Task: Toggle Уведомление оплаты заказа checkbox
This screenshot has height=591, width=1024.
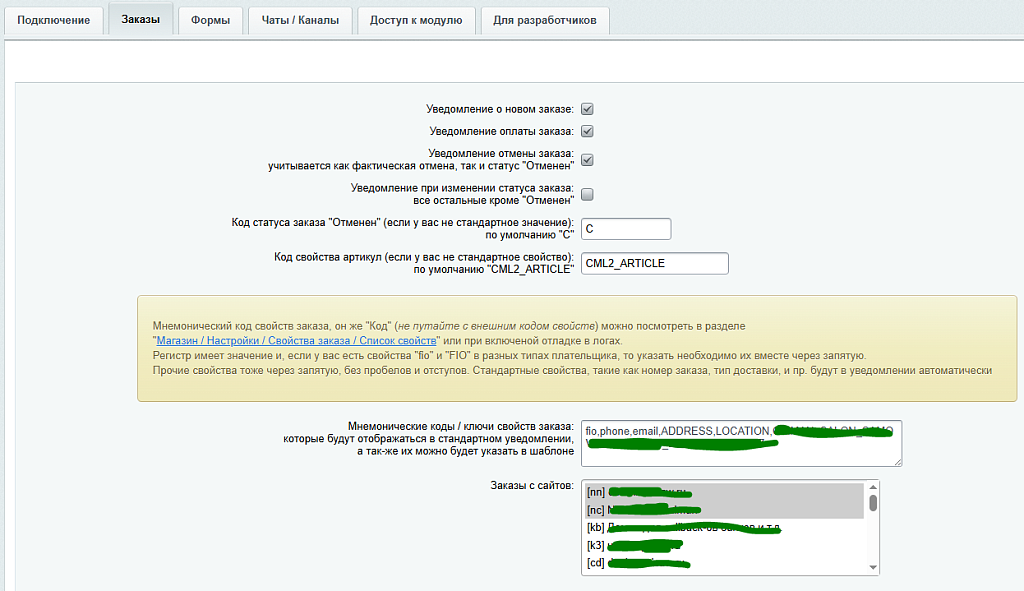Action: coord(587,131)
